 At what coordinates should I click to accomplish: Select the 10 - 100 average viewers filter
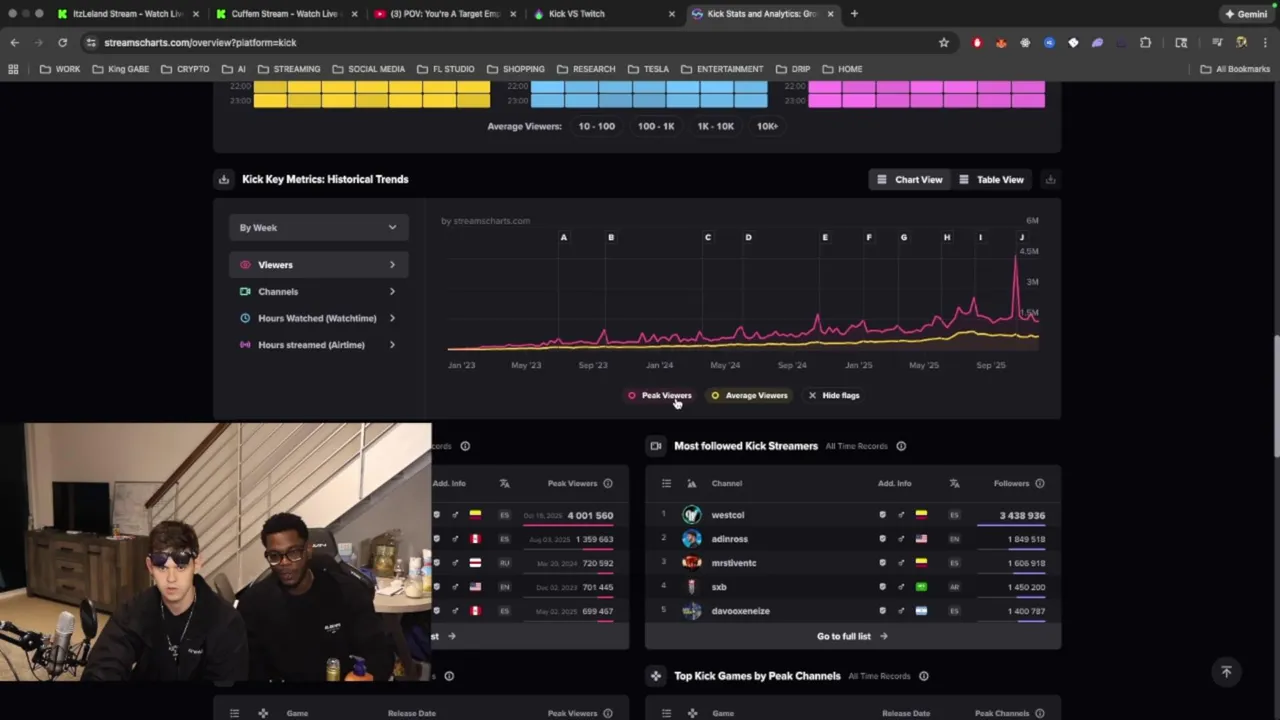(x=596, y=127)
